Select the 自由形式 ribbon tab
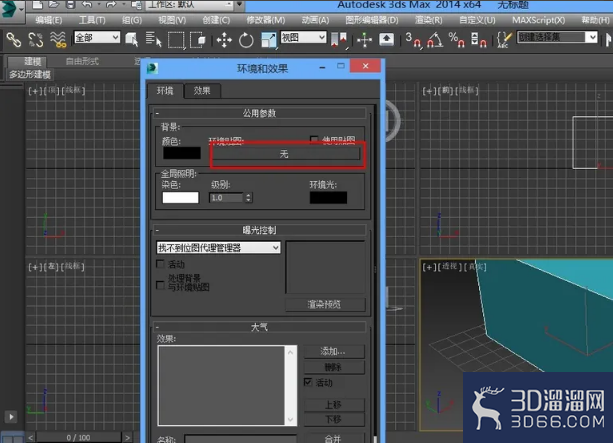This screenshot has width=613, height=443. click(x=82, y=61)
